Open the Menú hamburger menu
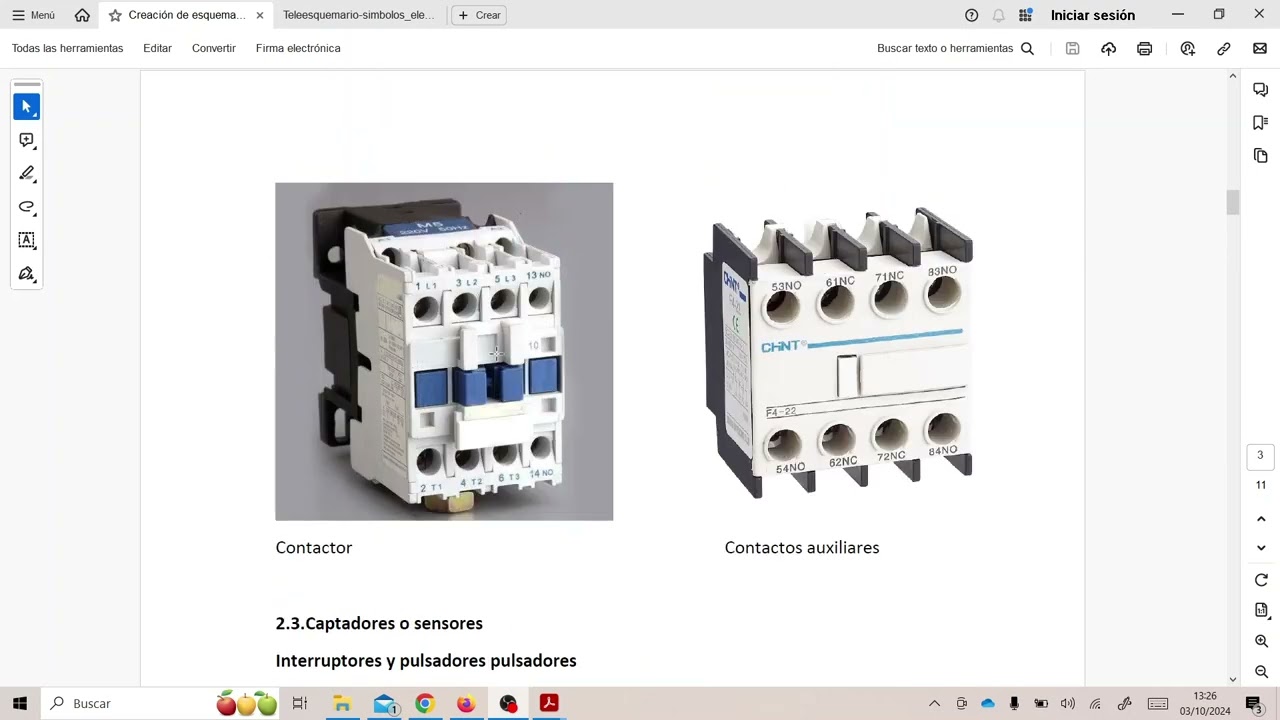This screenshot has width=1280, height=720. pyautogui.click(x=33, y=15)
